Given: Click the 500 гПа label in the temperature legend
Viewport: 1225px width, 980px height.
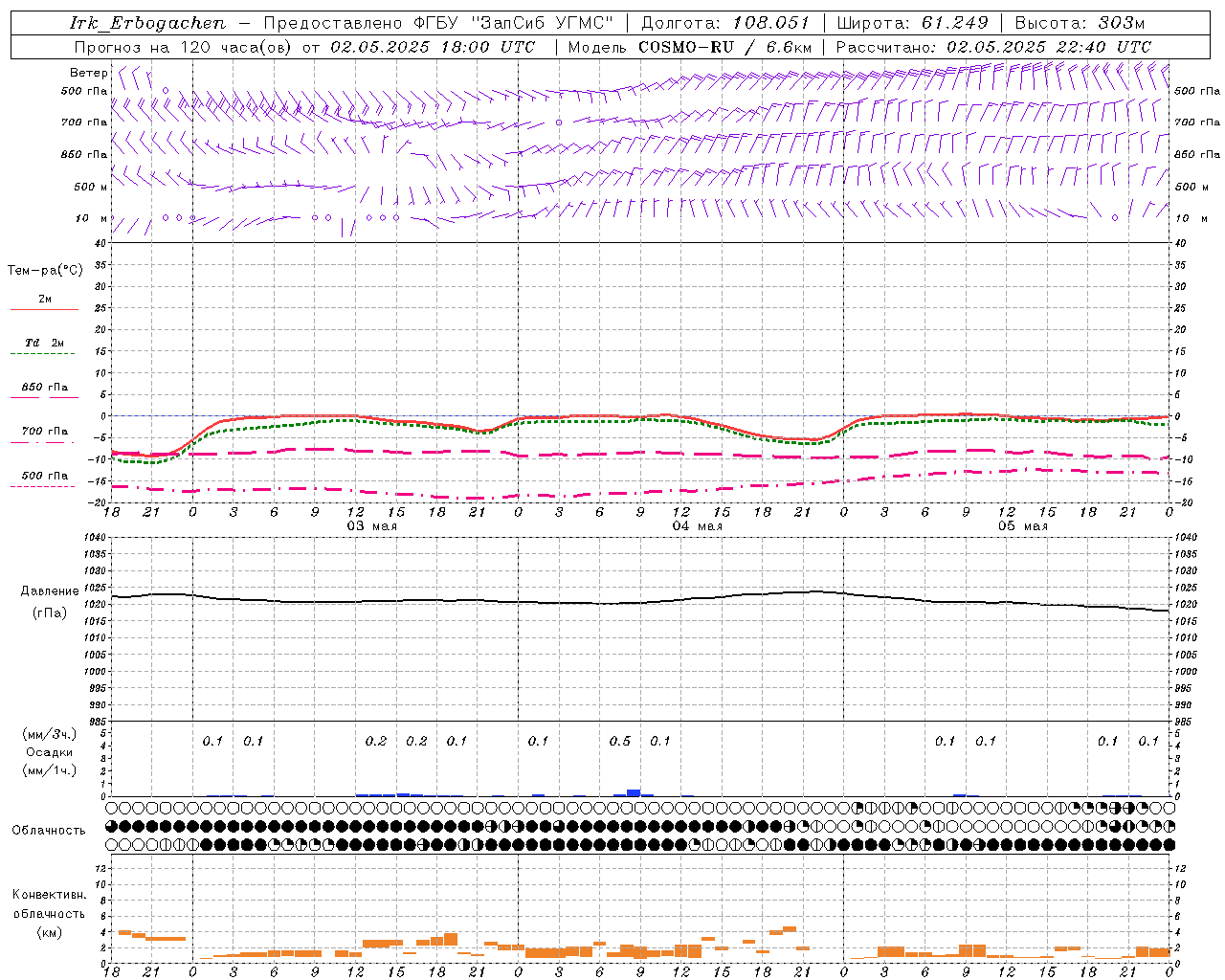Looking at the screenshot, I should click(45, 476).
